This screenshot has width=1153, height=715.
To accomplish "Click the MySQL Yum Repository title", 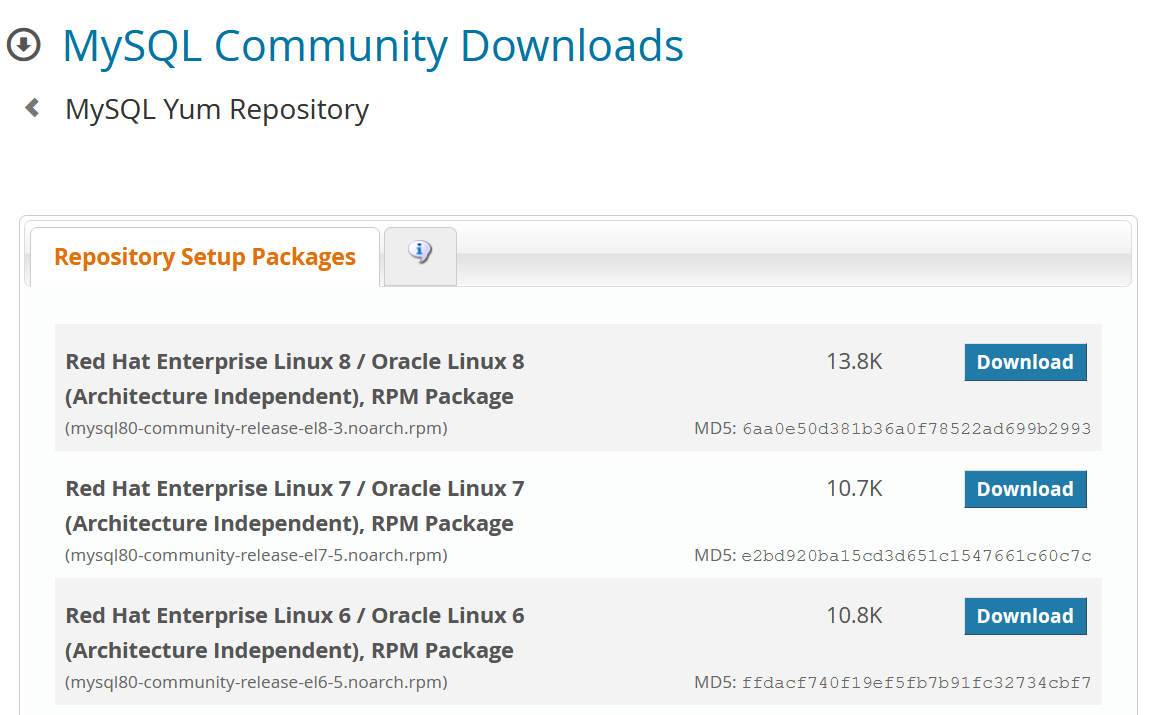I will 217,110.
